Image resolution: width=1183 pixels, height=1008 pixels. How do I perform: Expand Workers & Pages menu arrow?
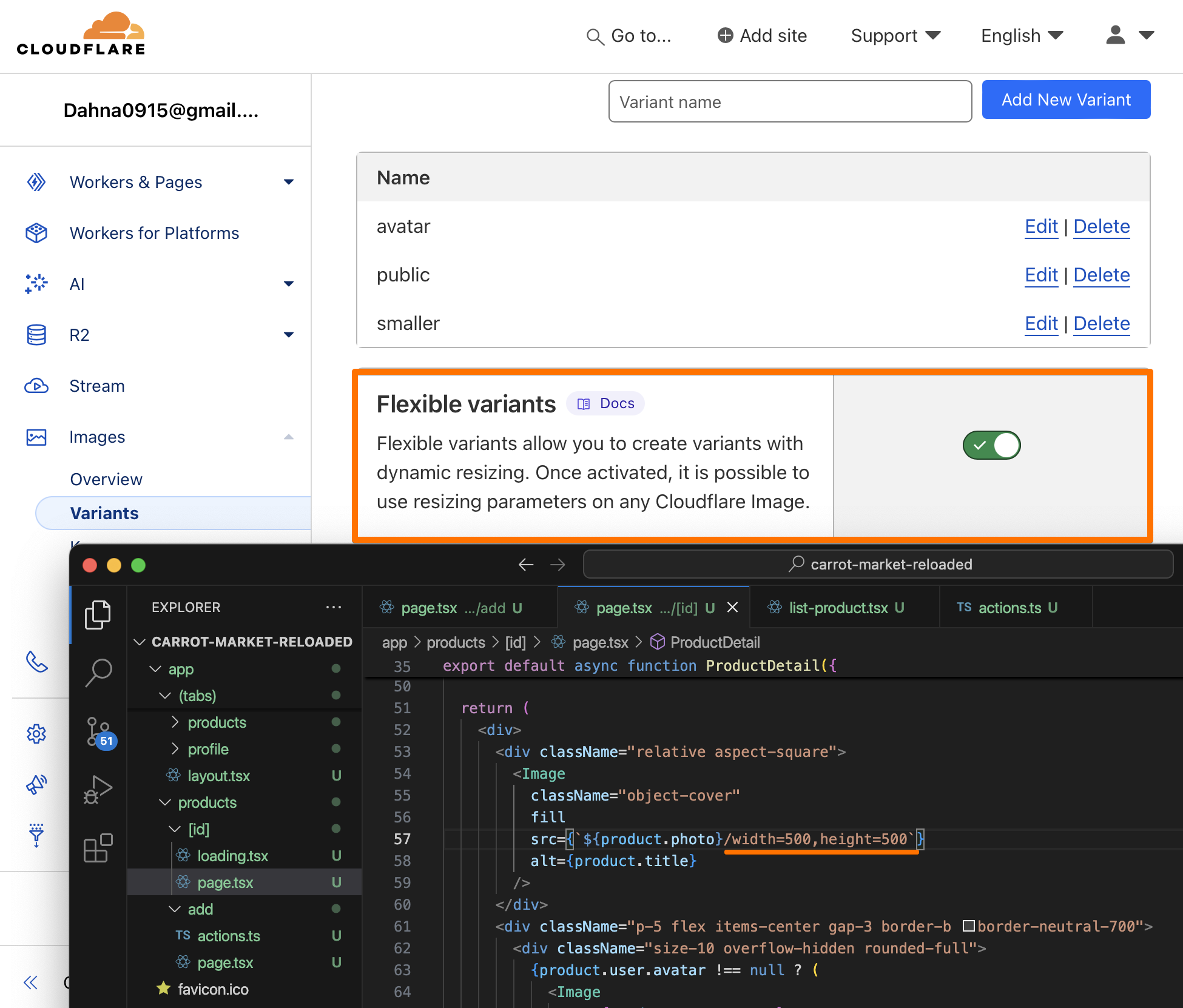tap(289, 182)
